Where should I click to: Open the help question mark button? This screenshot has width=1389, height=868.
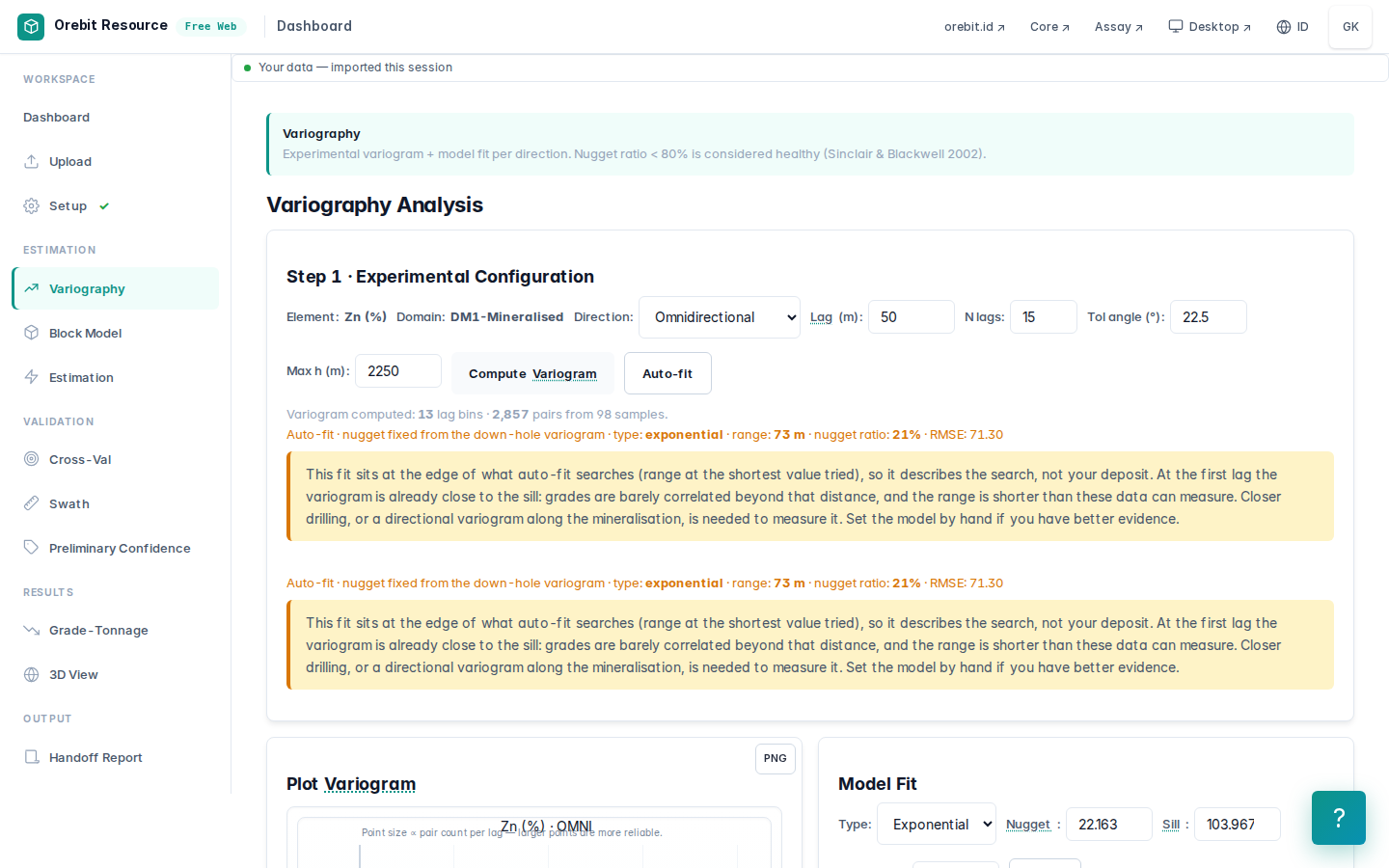(1339, 818)
